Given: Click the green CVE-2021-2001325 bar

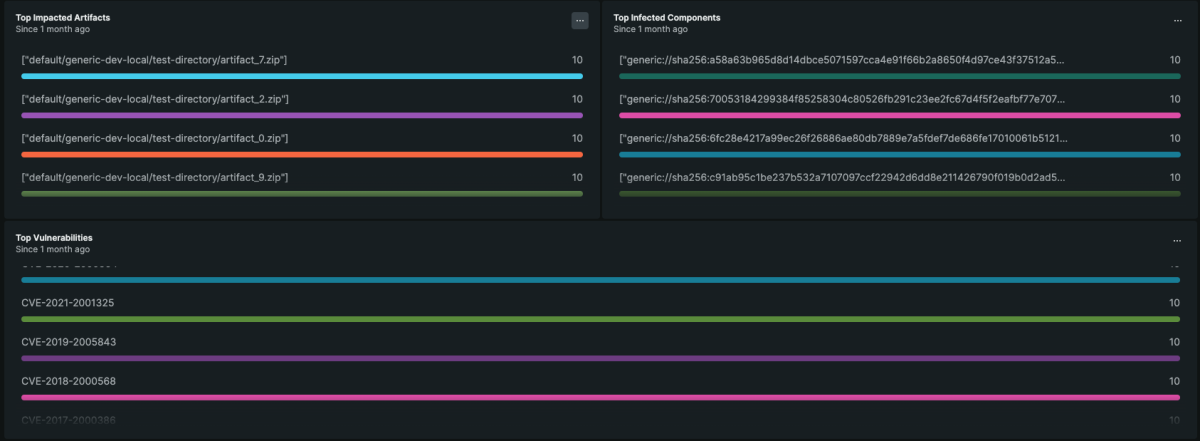Looking at the screenshot, I should pyautogui.click(x=600, y=319).
